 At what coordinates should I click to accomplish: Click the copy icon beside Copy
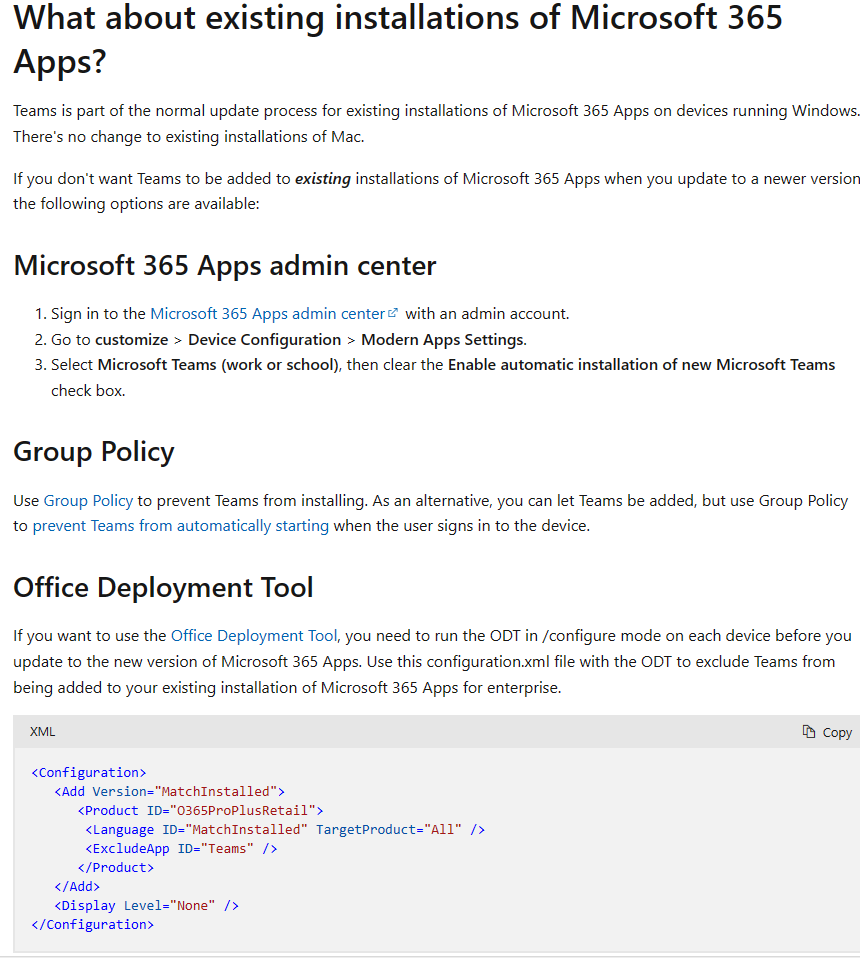pyautogui.click(x=809, y=731)
